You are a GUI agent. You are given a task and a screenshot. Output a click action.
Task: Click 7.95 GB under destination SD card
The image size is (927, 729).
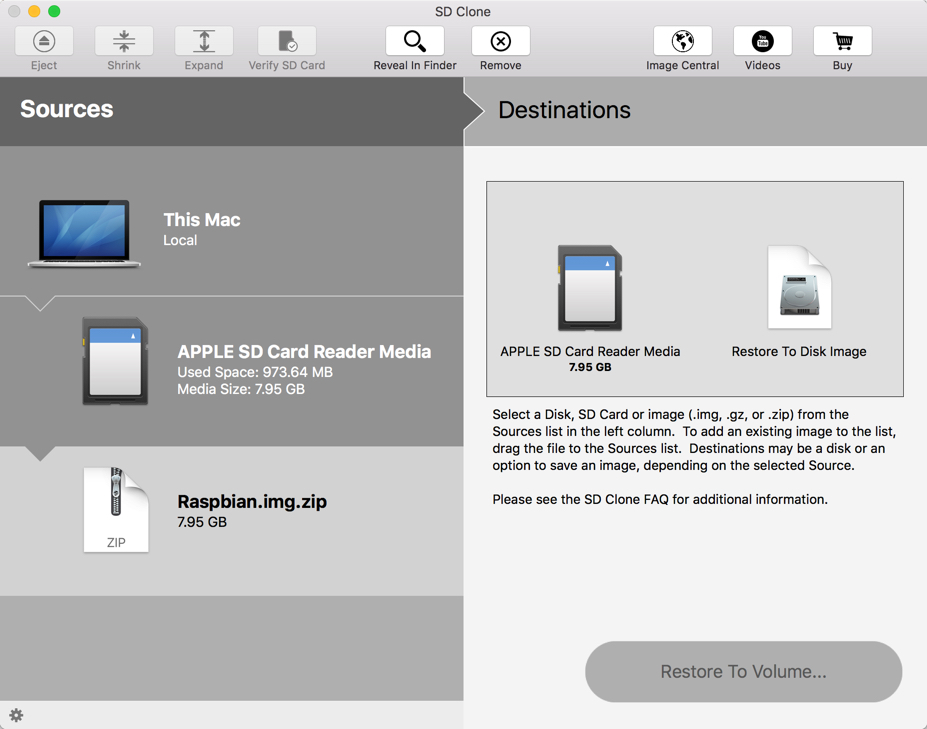pyautogui.click(x=590, y=367)
